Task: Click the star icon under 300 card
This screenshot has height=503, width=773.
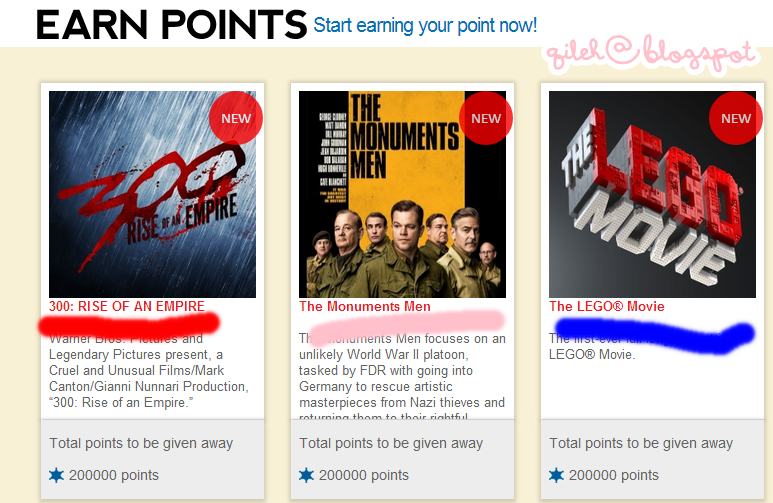Action: coord(57,475)
